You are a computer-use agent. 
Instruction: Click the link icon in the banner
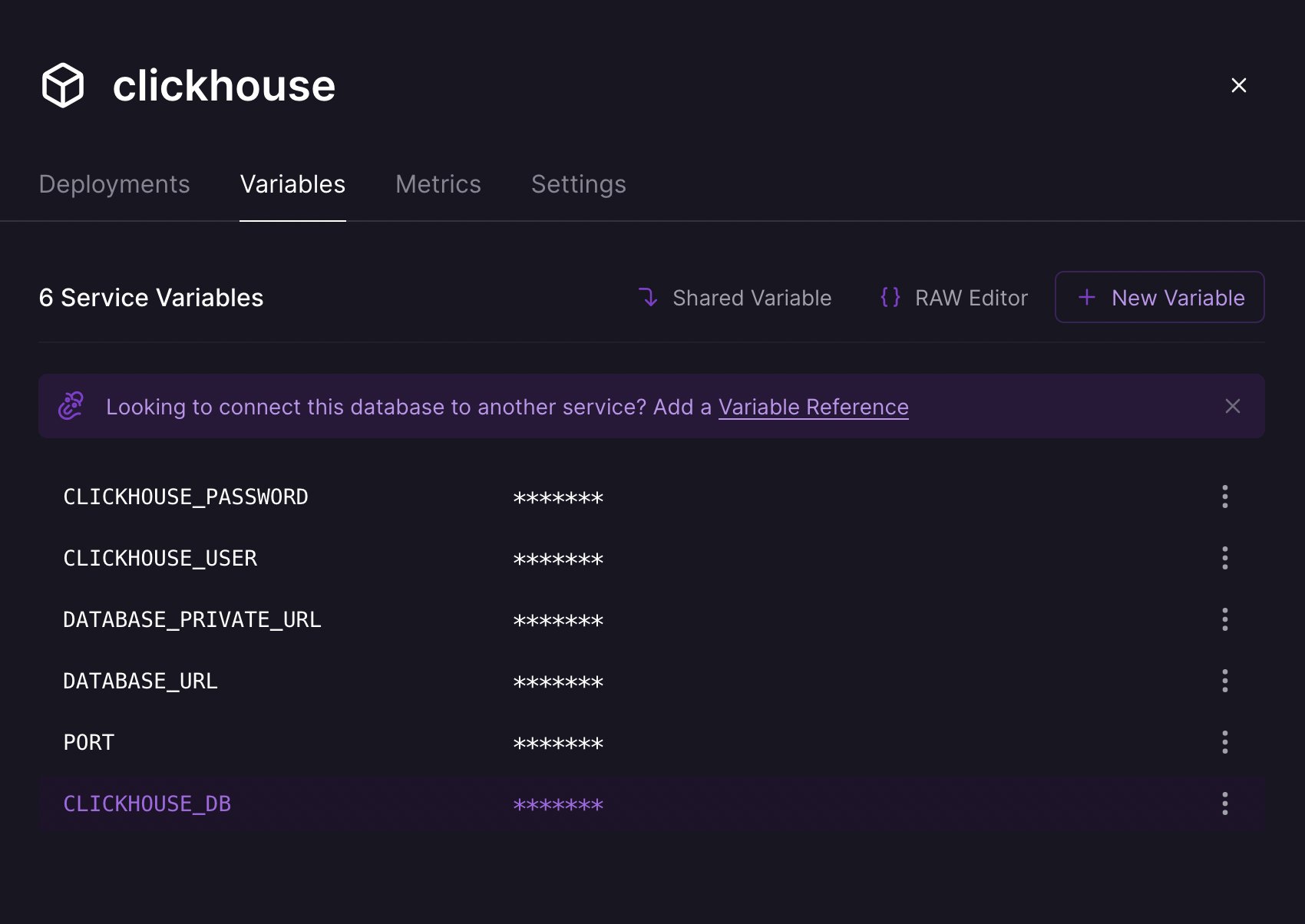click(71, 405)
